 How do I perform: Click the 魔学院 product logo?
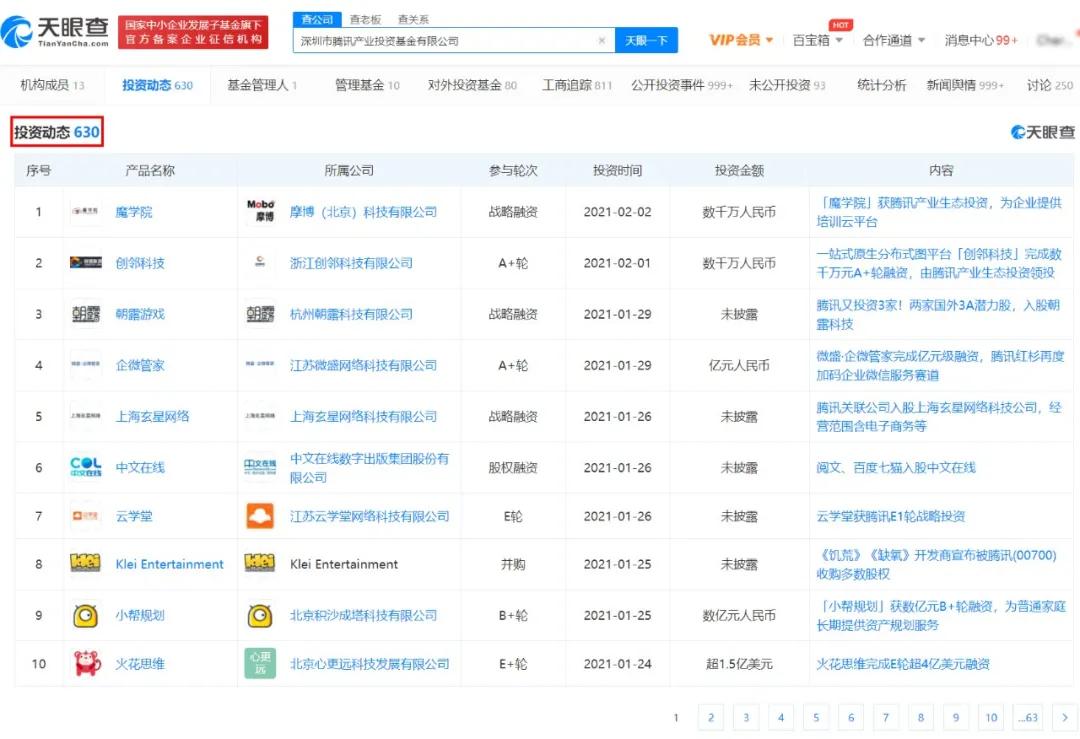pos(85,211)
